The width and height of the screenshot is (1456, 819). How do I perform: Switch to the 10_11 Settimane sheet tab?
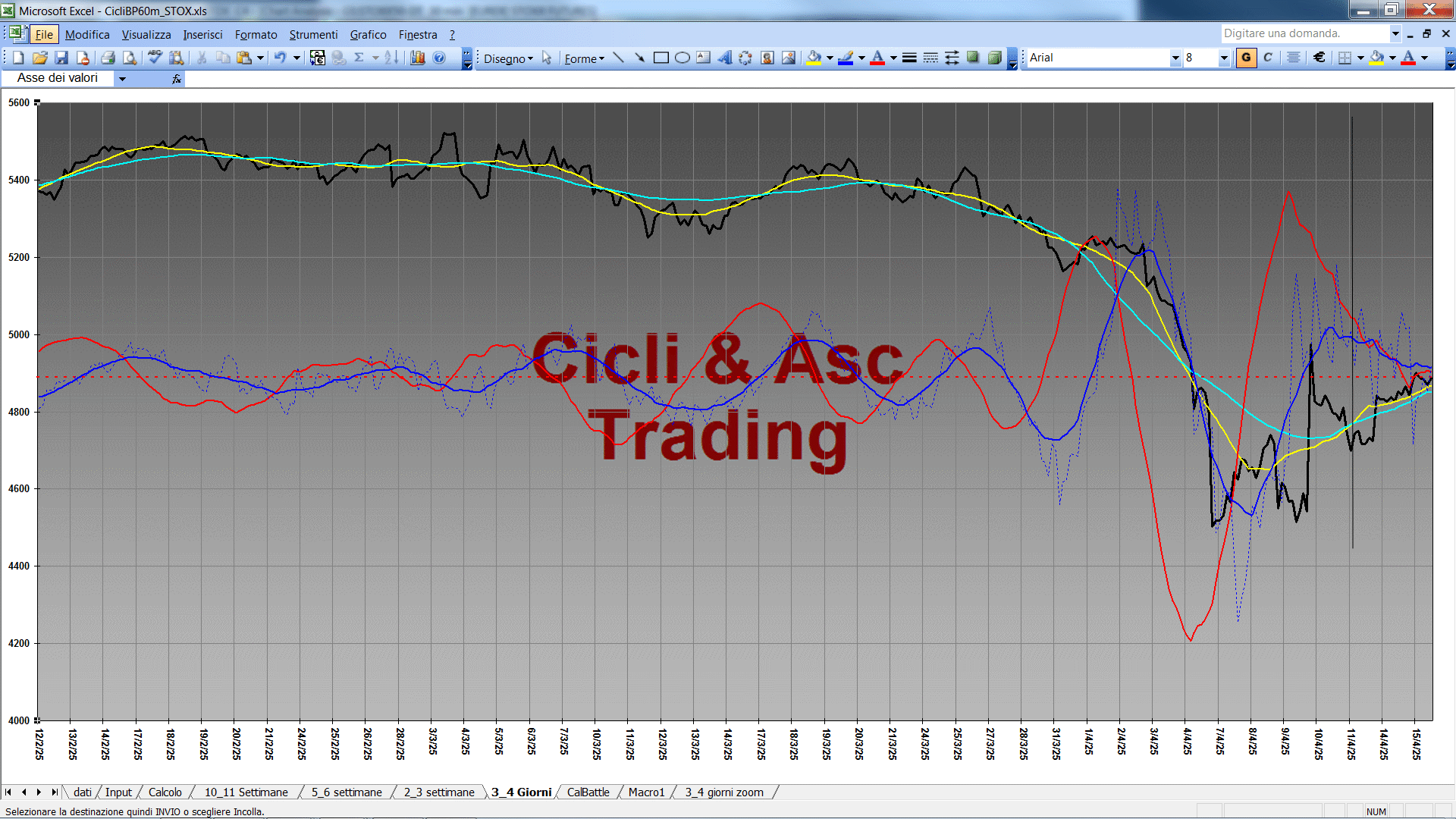pos(246,792)
